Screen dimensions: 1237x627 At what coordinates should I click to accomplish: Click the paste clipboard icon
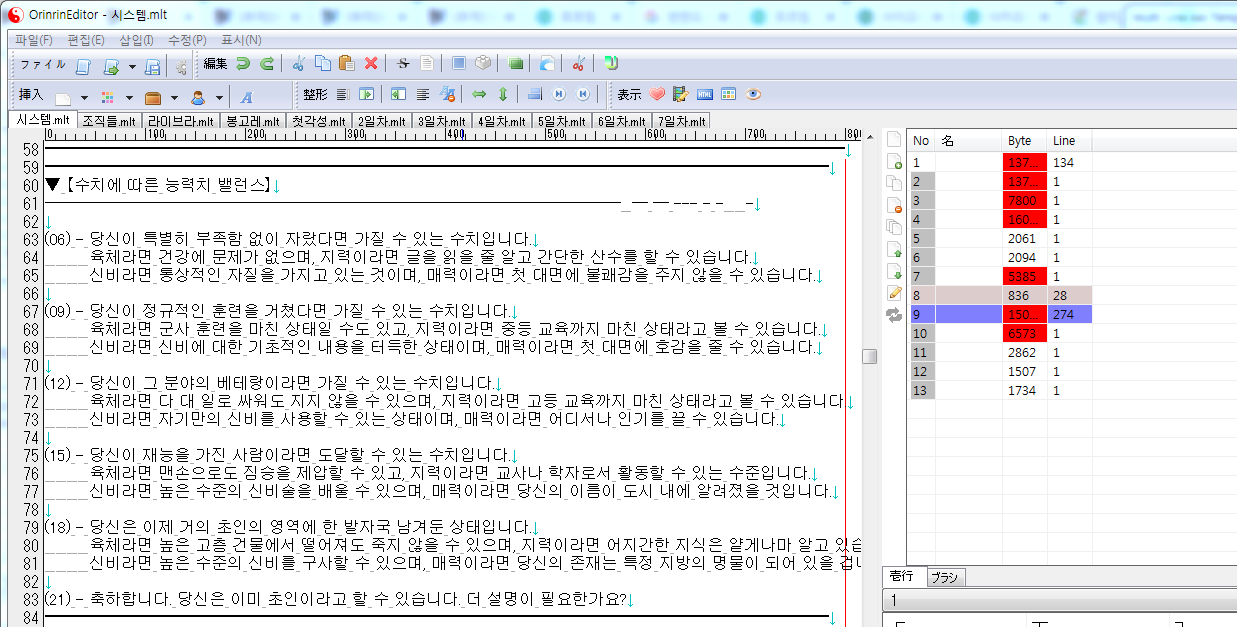(x=347, y=64)
